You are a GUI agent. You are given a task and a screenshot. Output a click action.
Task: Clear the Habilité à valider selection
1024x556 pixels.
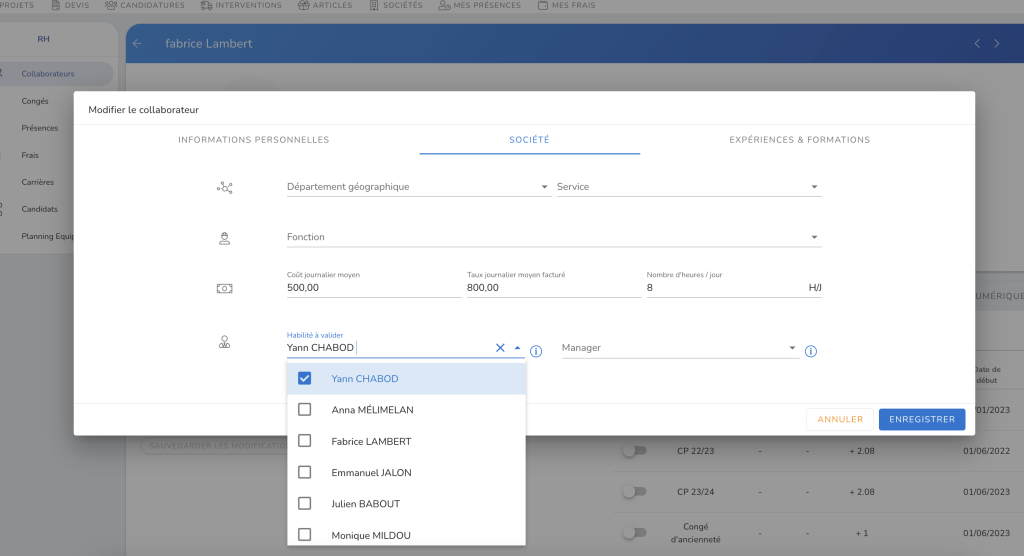click(500, 348)
